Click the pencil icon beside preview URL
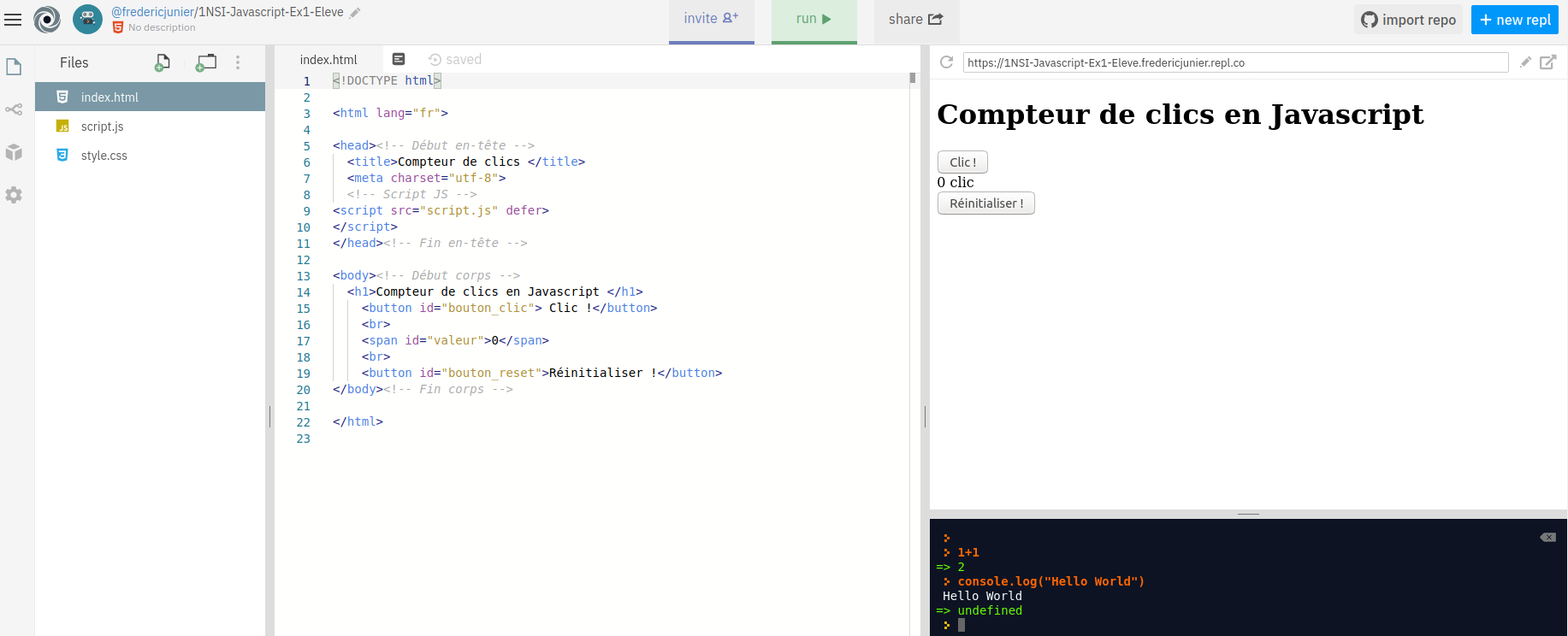 pos(1525,62)
